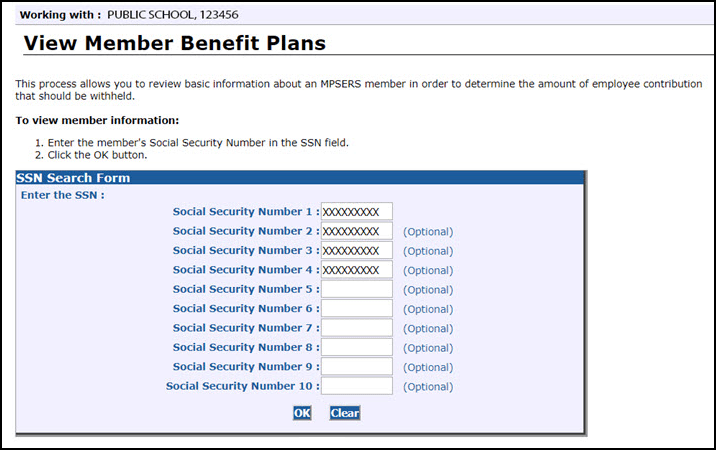Click the SSN Search Form header bar
Screen dimensions: 716x450
pos(300,178)
